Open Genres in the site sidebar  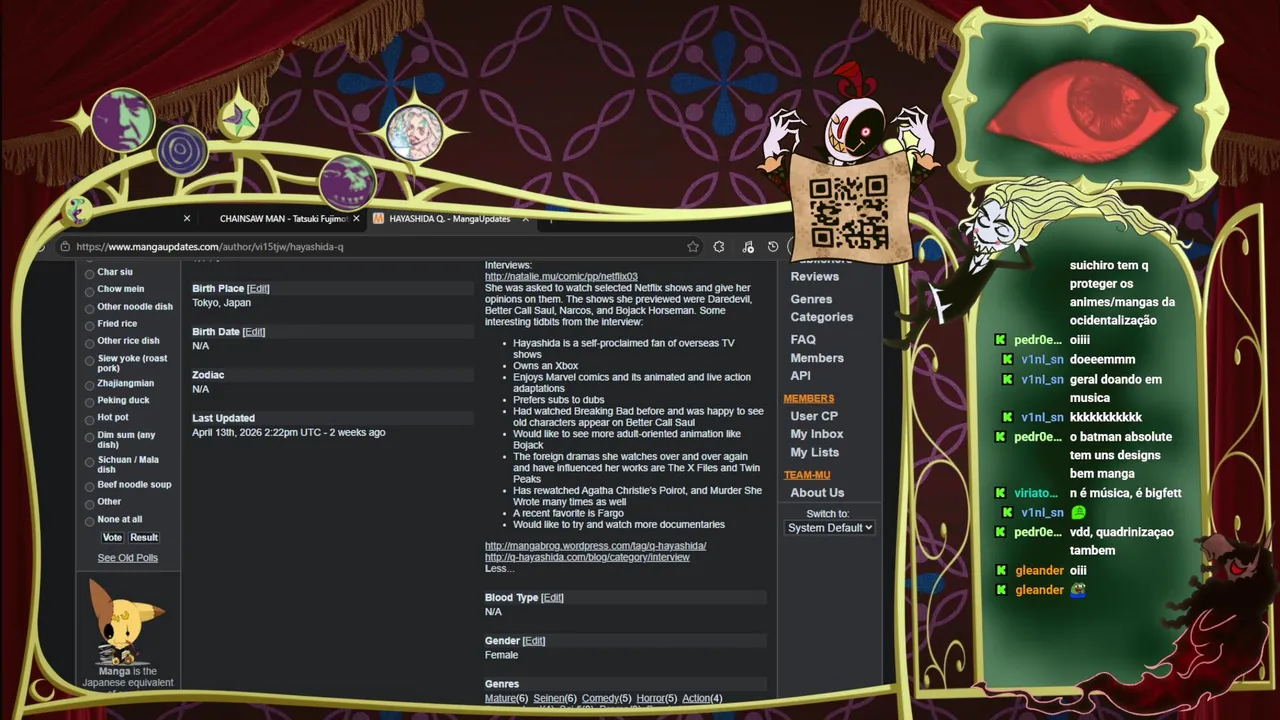(x=811, y=299)
